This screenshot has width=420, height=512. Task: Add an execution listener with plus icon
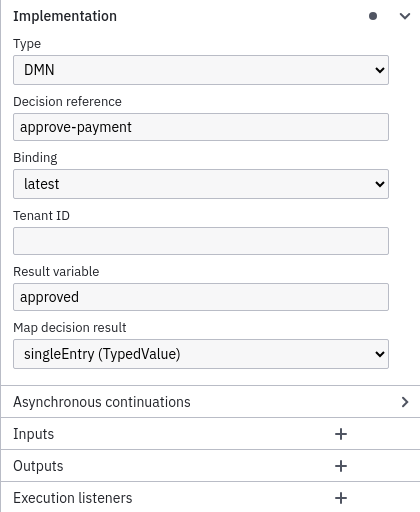click(x=341, y=498)
